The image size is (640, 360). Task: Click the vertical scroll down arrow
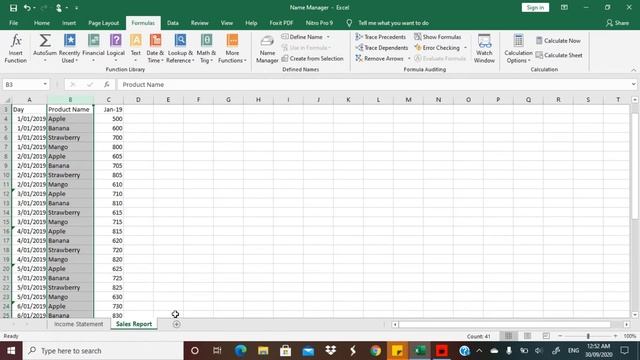[x=635, y=315]
